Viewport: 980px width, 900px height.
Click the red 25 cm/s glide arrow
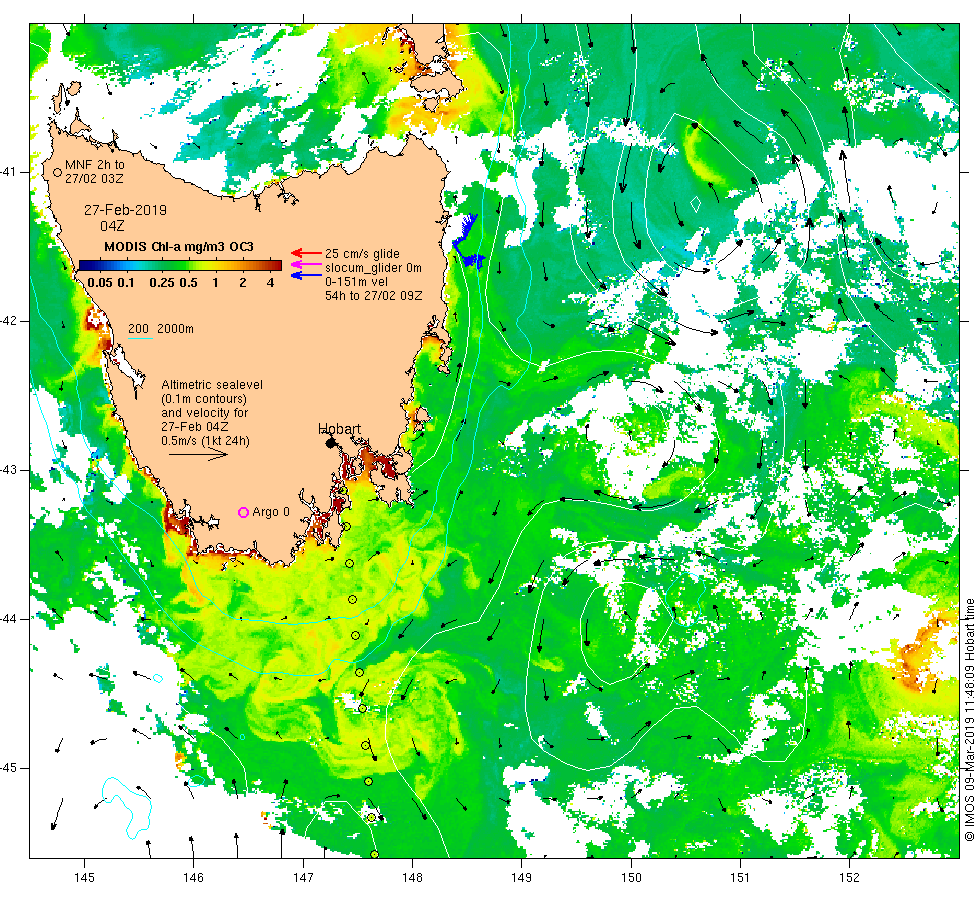[306, 253]
